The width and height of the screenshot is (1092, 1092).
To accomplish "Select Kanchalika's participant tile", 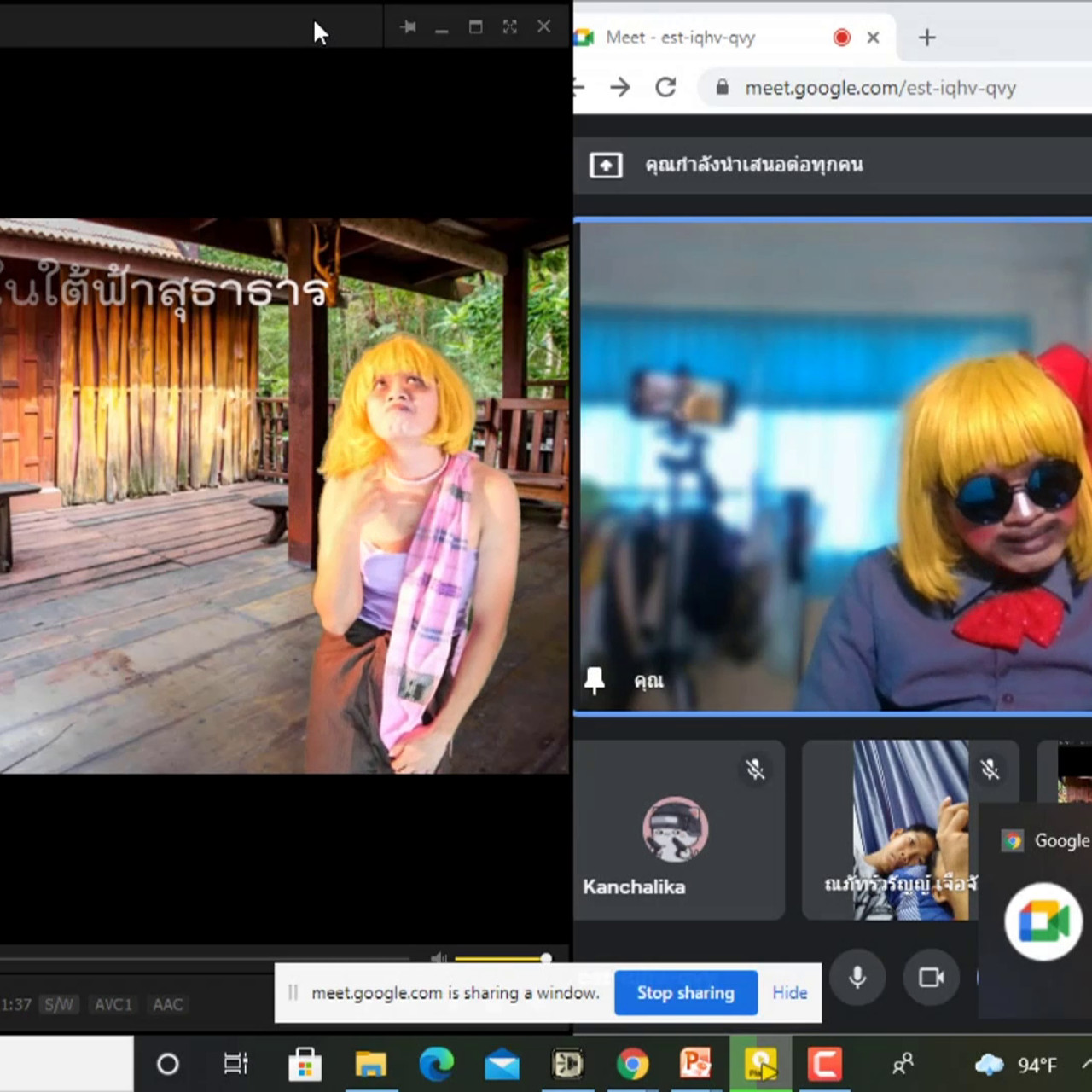I will (x=680, y=830).
